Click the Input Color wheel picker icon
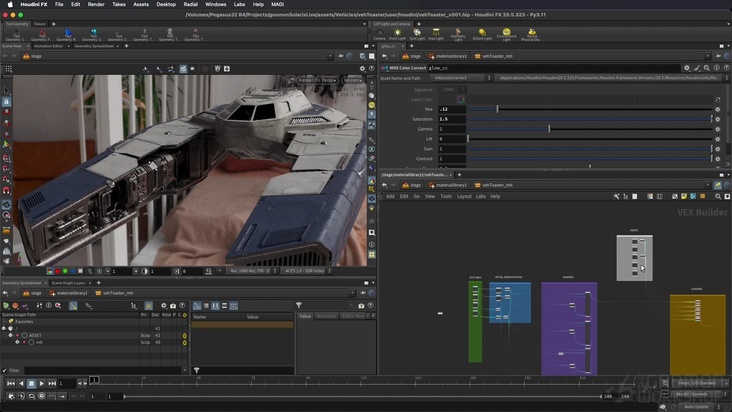Screen dimensions: 732x412 click(460, 99)
